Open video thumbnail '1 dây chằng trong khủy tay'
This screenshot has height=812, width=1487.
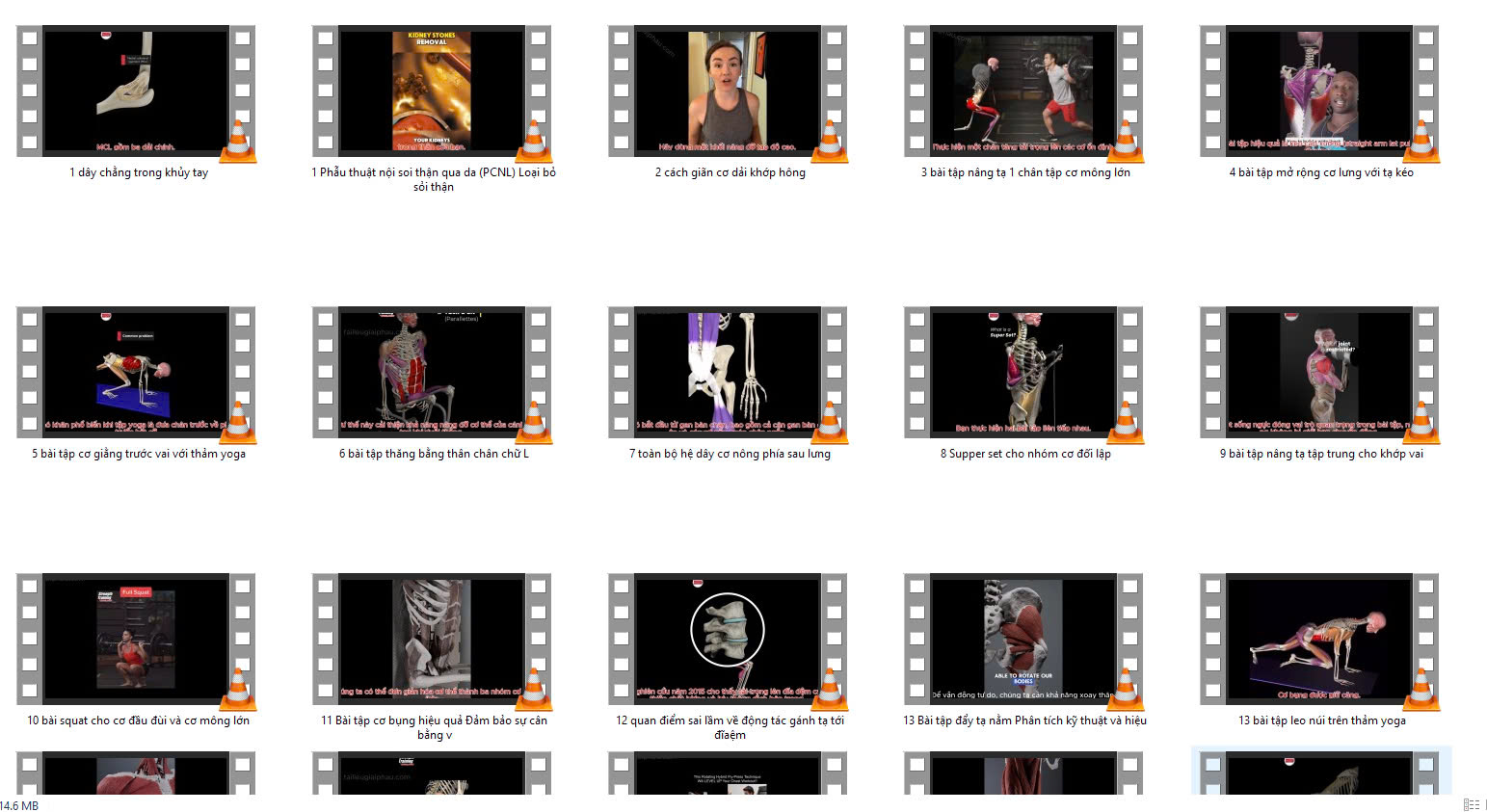[136, 92]
